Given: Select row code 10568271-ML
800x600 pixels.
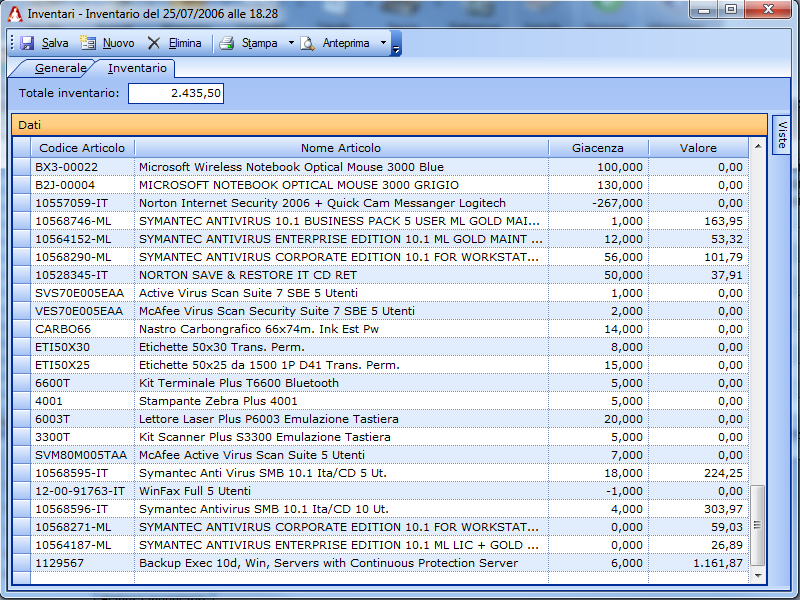Looking at the screenshot, I should (73, 527).
